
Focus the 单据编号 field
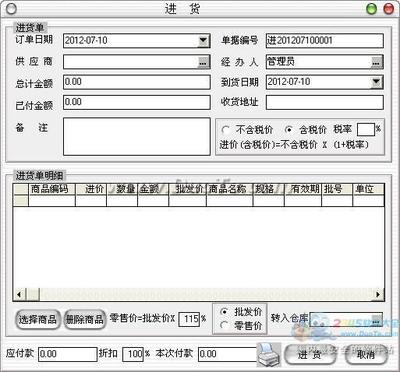[325, 41]
